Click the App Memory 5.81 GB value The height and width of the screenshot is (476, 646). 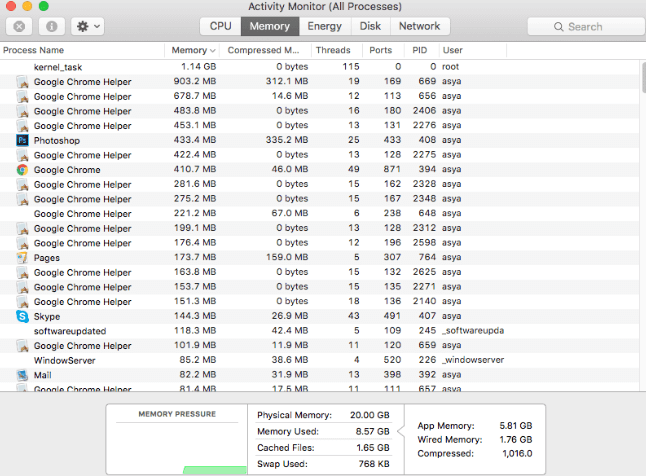tap(516, 425)
